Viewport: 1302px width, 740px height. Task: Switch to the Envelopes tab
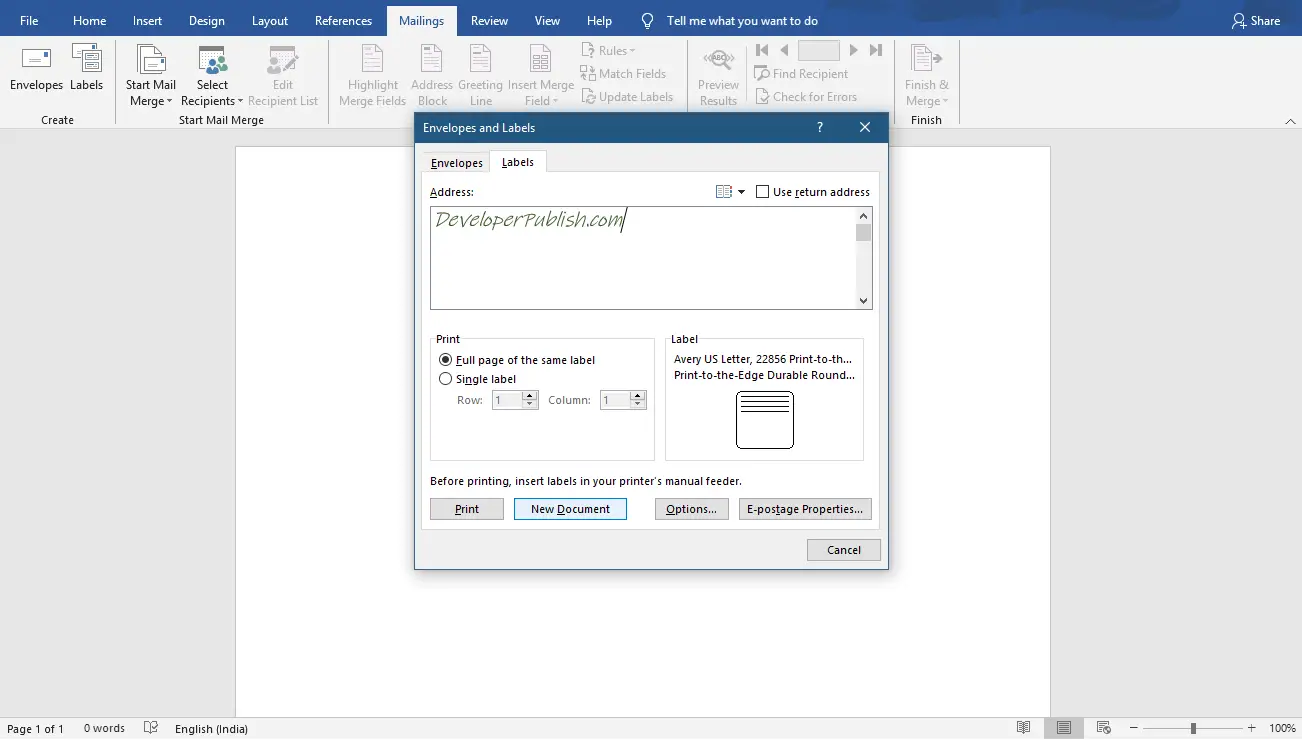tap(456, 162)
